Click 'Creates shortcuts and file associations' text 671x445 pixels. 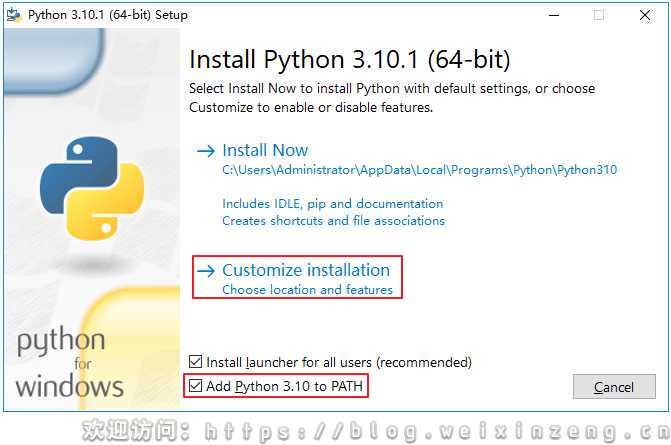(x=333, y=221)
